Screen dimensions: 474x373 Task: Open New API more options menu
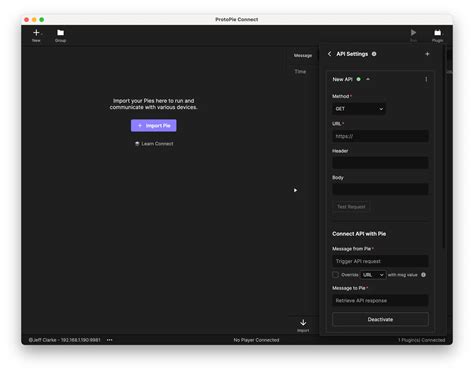click(426, 79)
